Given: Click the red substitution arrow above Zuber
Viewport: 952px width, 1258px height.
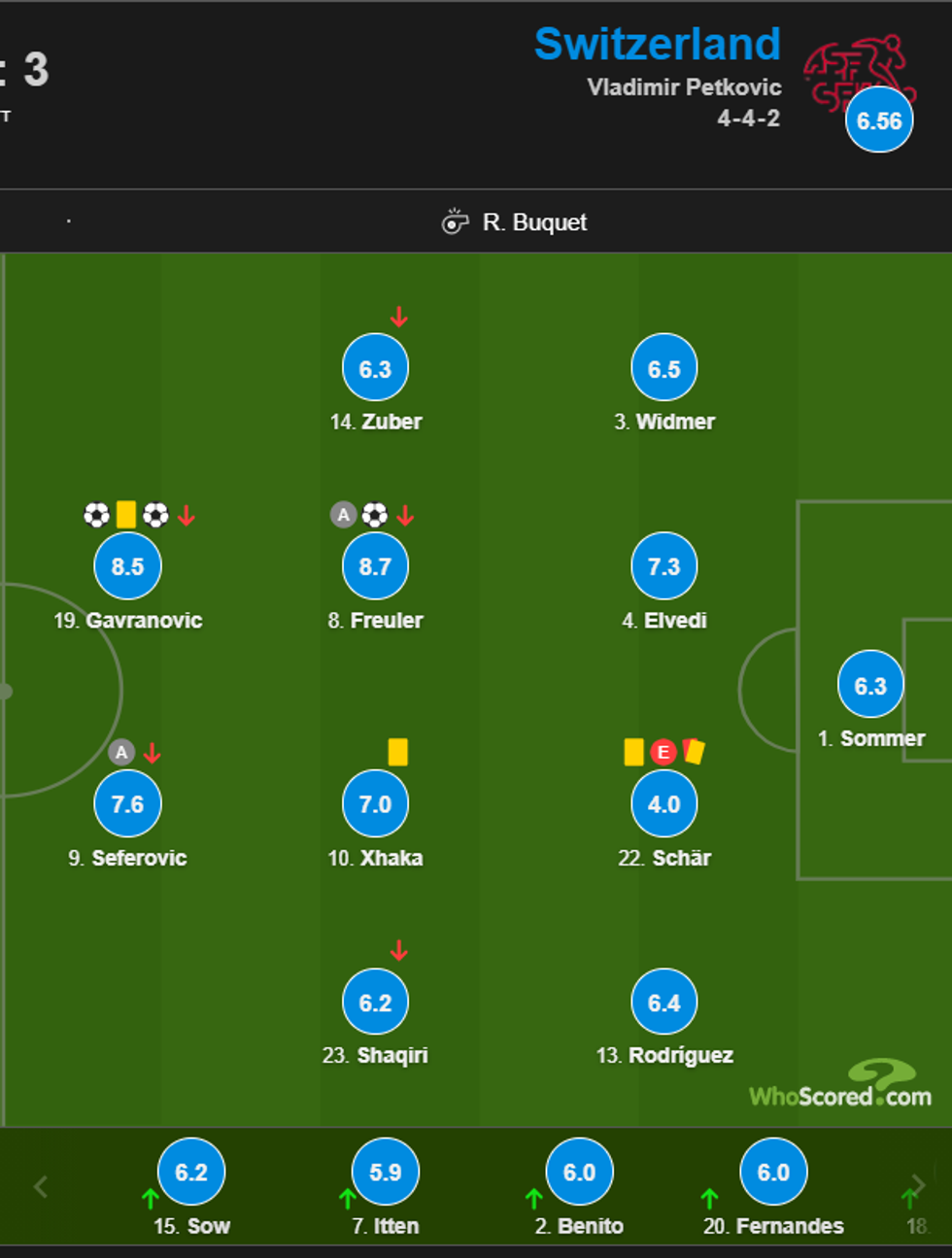Looking at the screenshot, I should tap(398, 317).
